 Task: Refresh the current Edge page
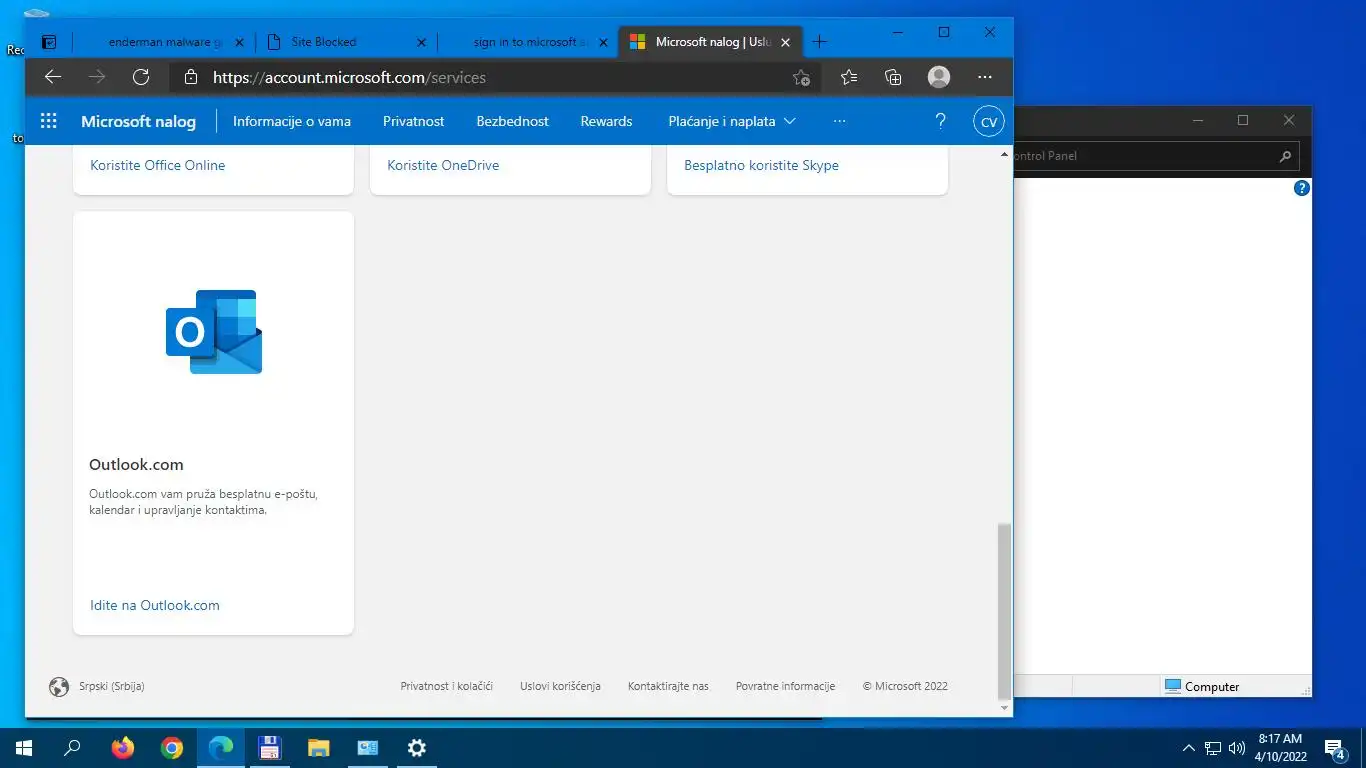[x=141, y=77]
